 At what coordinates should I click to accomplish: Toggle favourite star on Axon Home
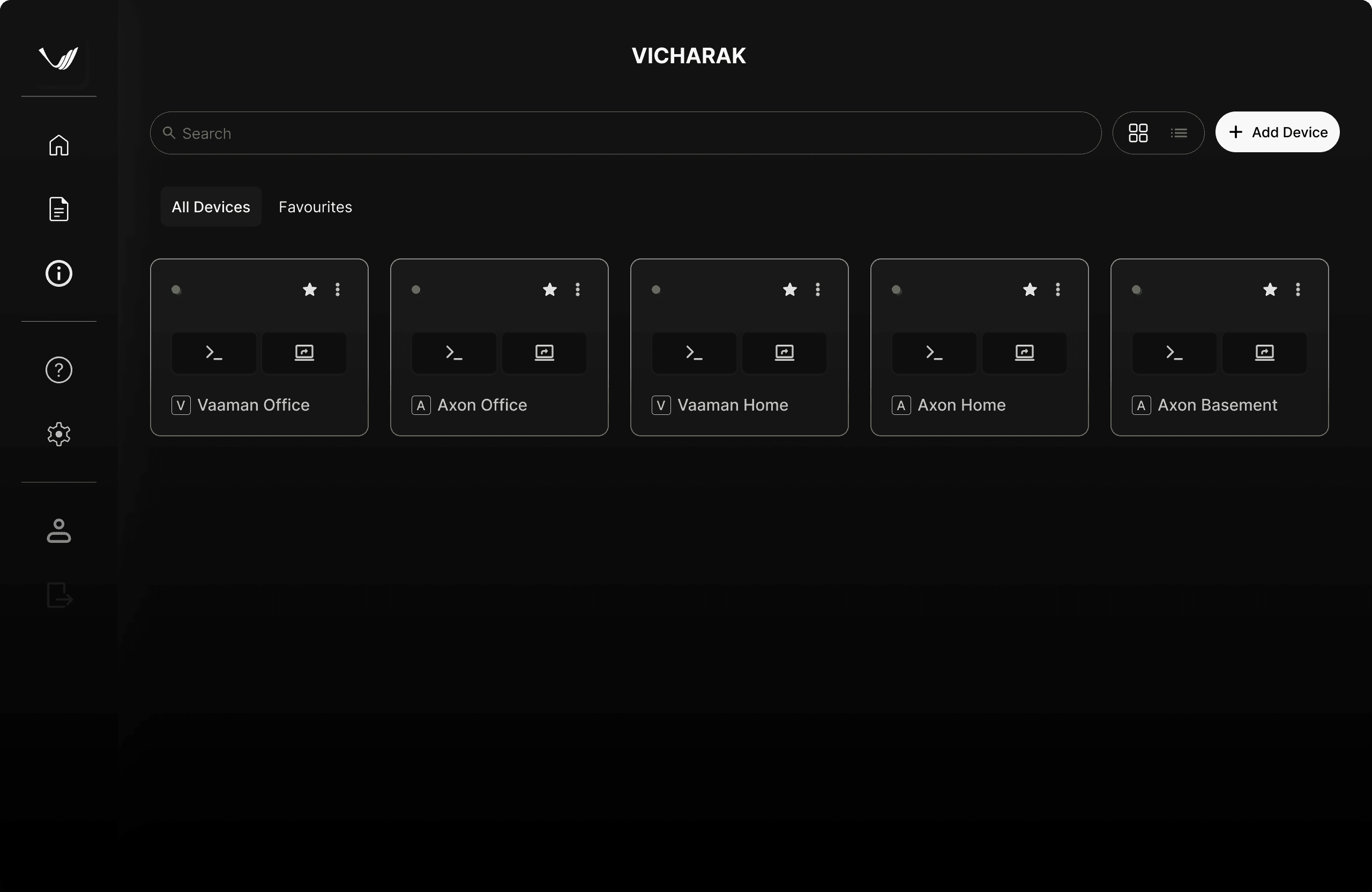click(1030, 289)
